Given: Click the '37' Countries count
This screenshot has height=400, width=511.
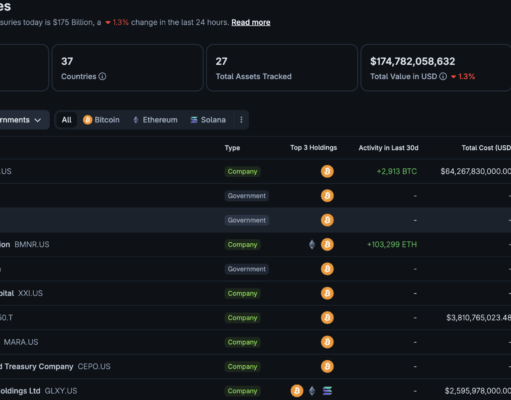Looking at the screenshot, I should pos(67,61).
